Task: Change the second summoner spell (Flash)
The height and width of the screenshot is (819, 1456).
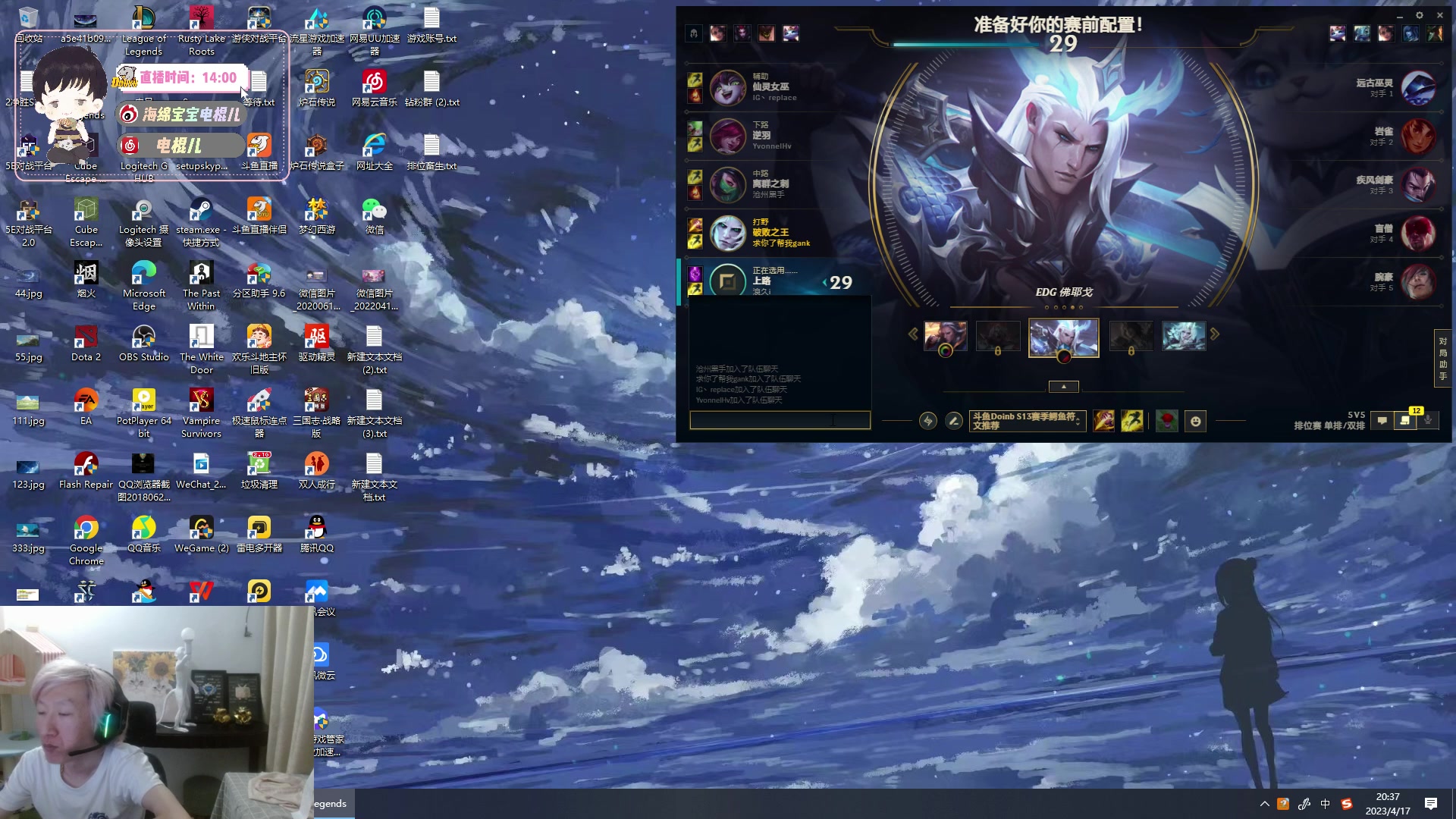Action: [1132, 421]
